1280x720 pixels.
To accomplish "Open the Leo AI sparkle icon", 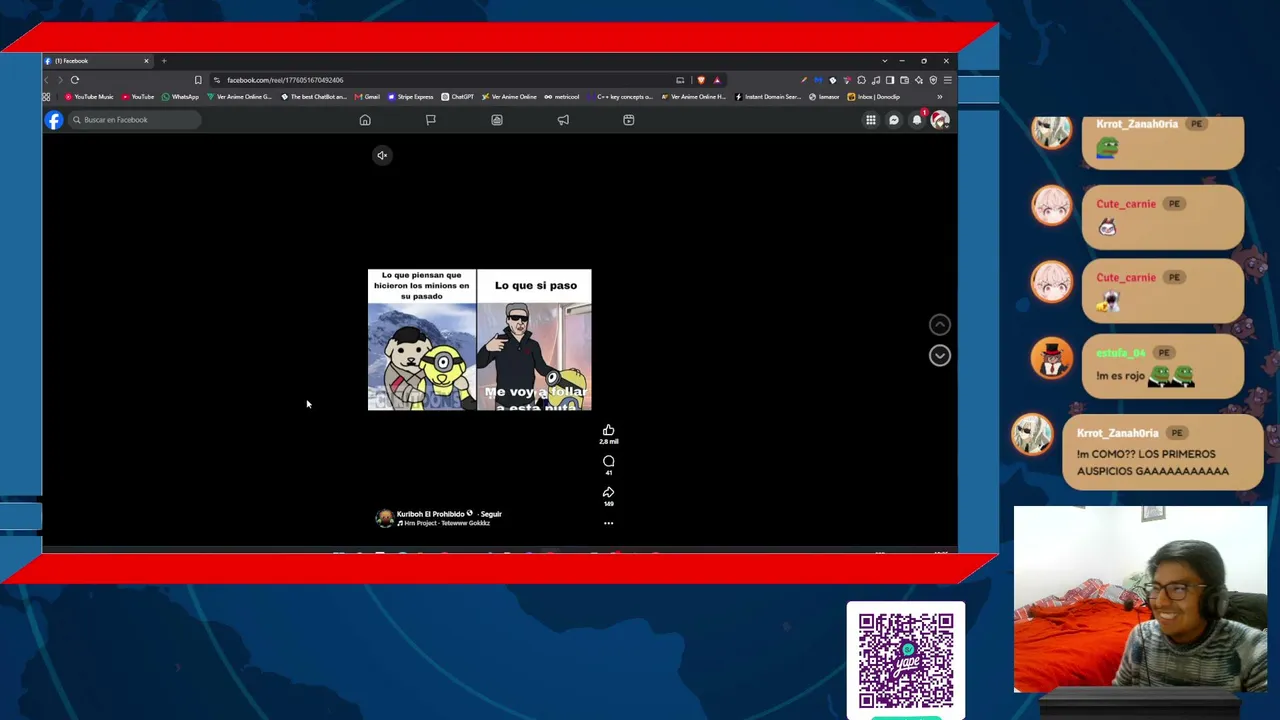I will point(919,80).
